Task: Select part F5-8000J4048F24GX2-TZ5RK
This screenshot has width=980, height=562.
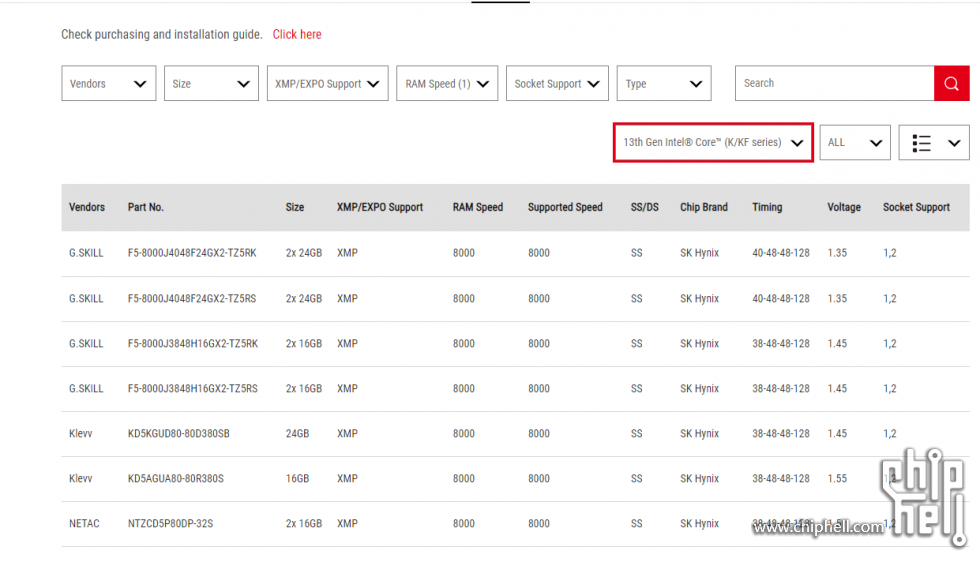Action: point(192,253)
